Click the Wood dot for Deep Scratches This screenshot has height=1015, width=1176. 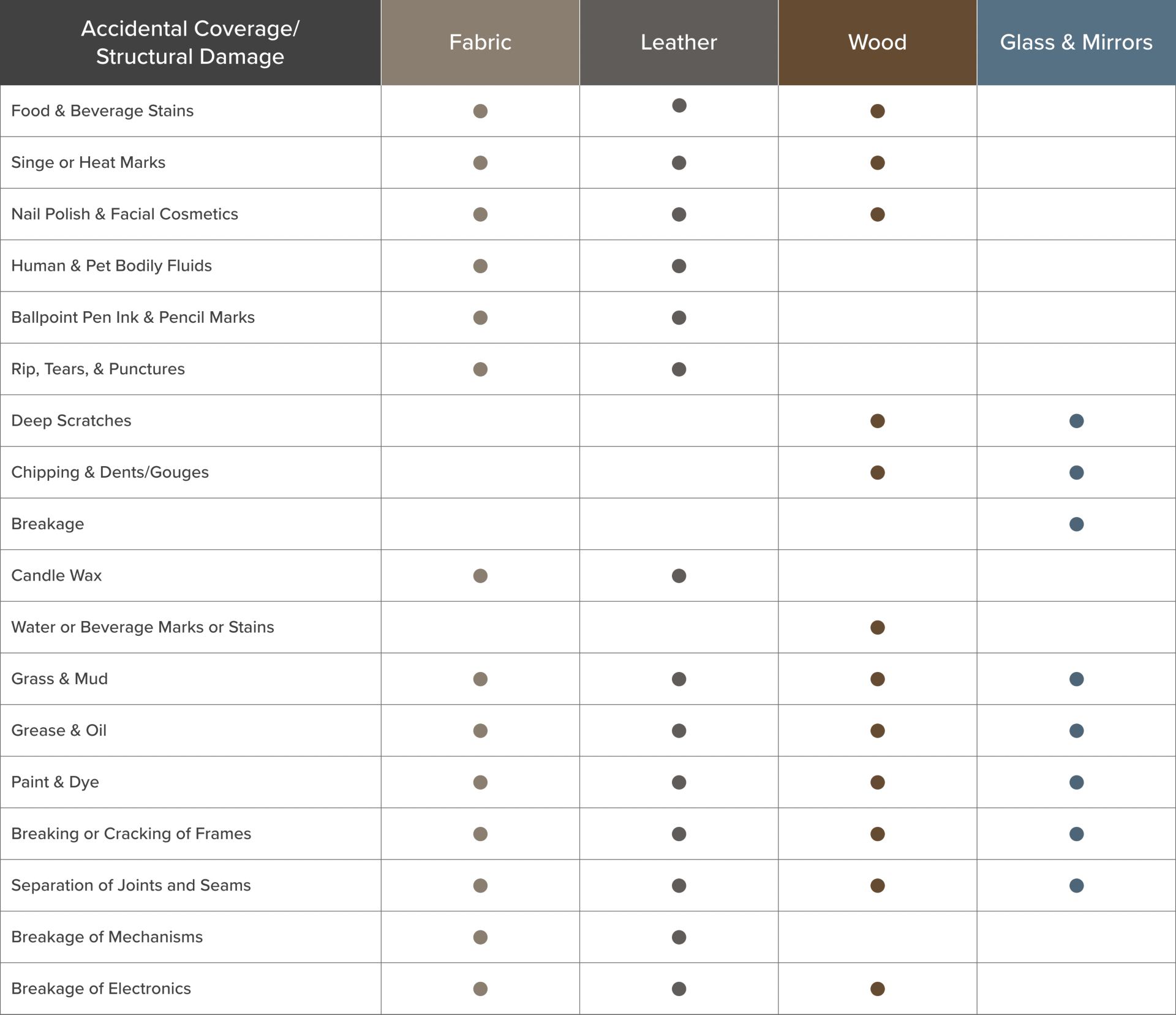click(877, 421)
